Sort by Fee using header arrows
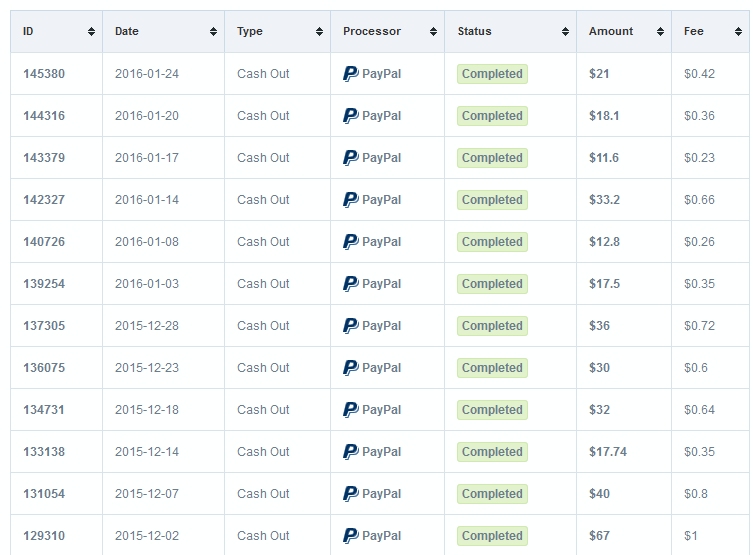 tap(738, 32)
